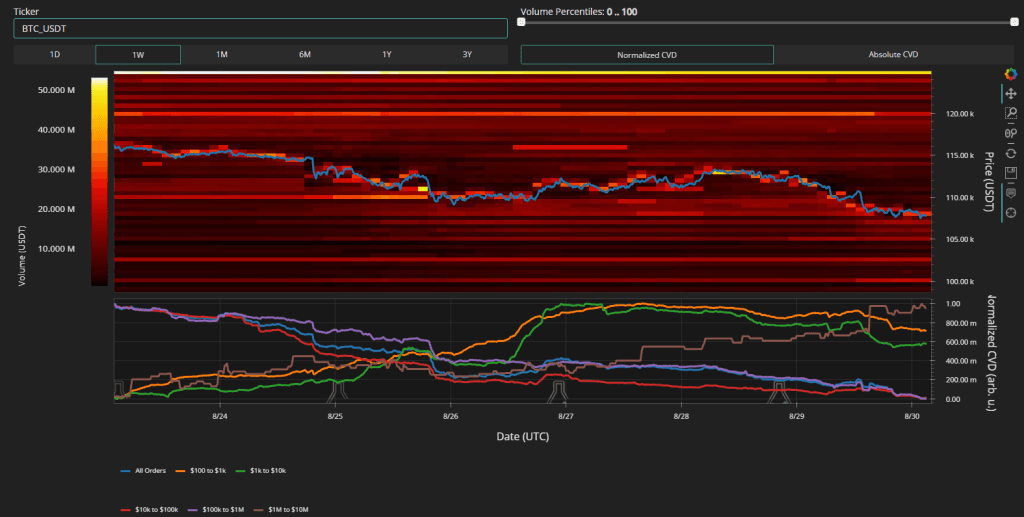Viewport: 1024px width, 517px height.
Task: Choose the 3Y time range
Action: click(x=467, y=55)
